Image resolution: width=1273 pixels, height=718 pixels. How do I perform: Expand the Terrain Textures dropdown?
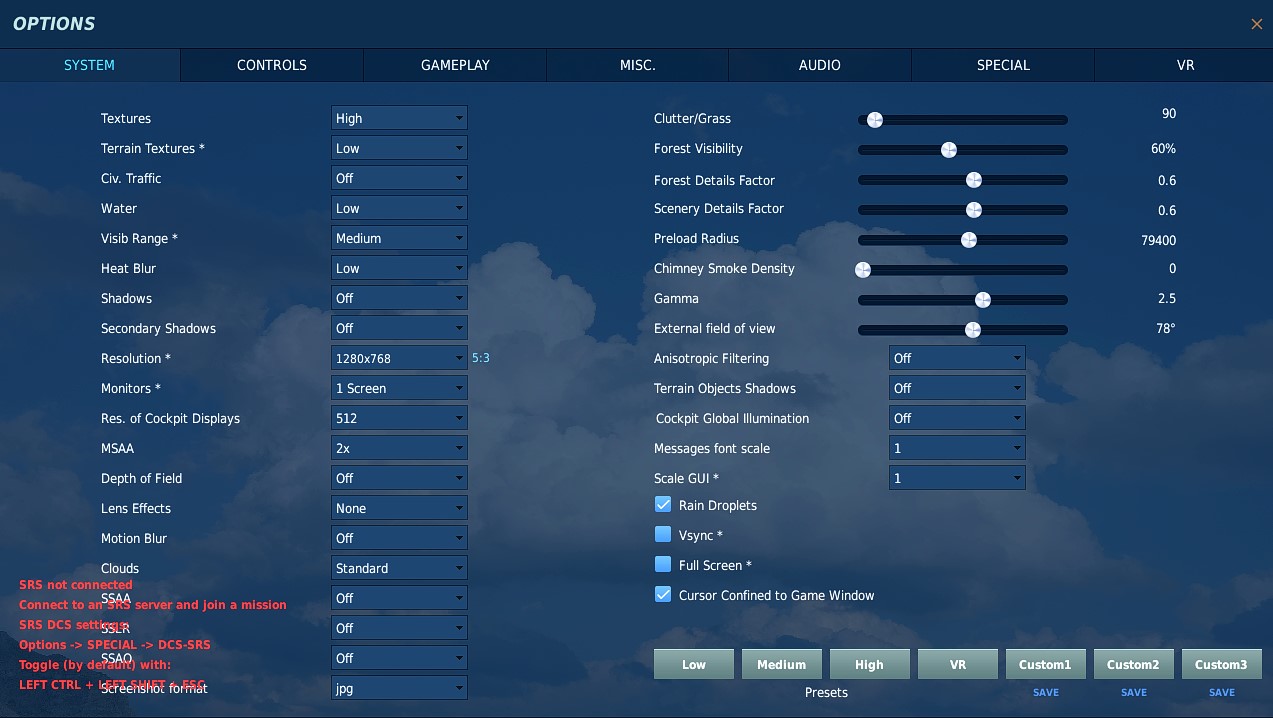click(399, 148)
